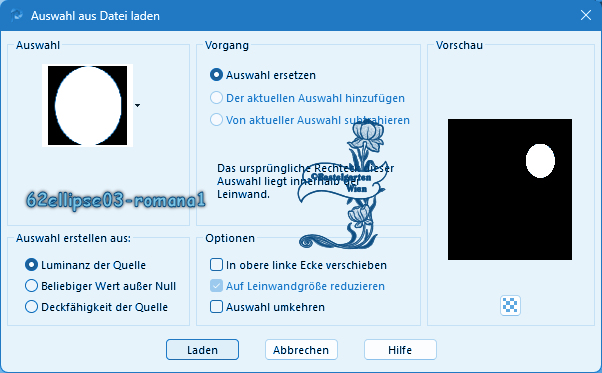Click the Vorschau preview image
602x373 pixels.
pos(510,189)
